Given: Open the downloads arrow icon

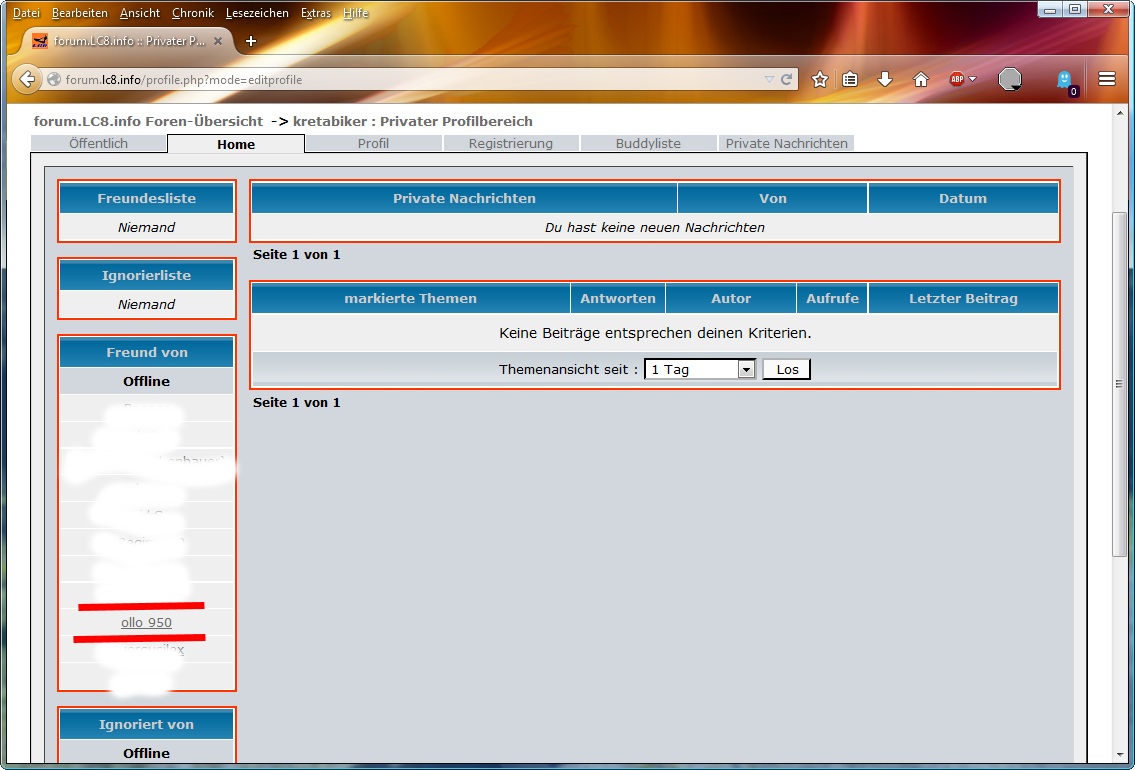Looking at the screenshot, I should (884, 79).
